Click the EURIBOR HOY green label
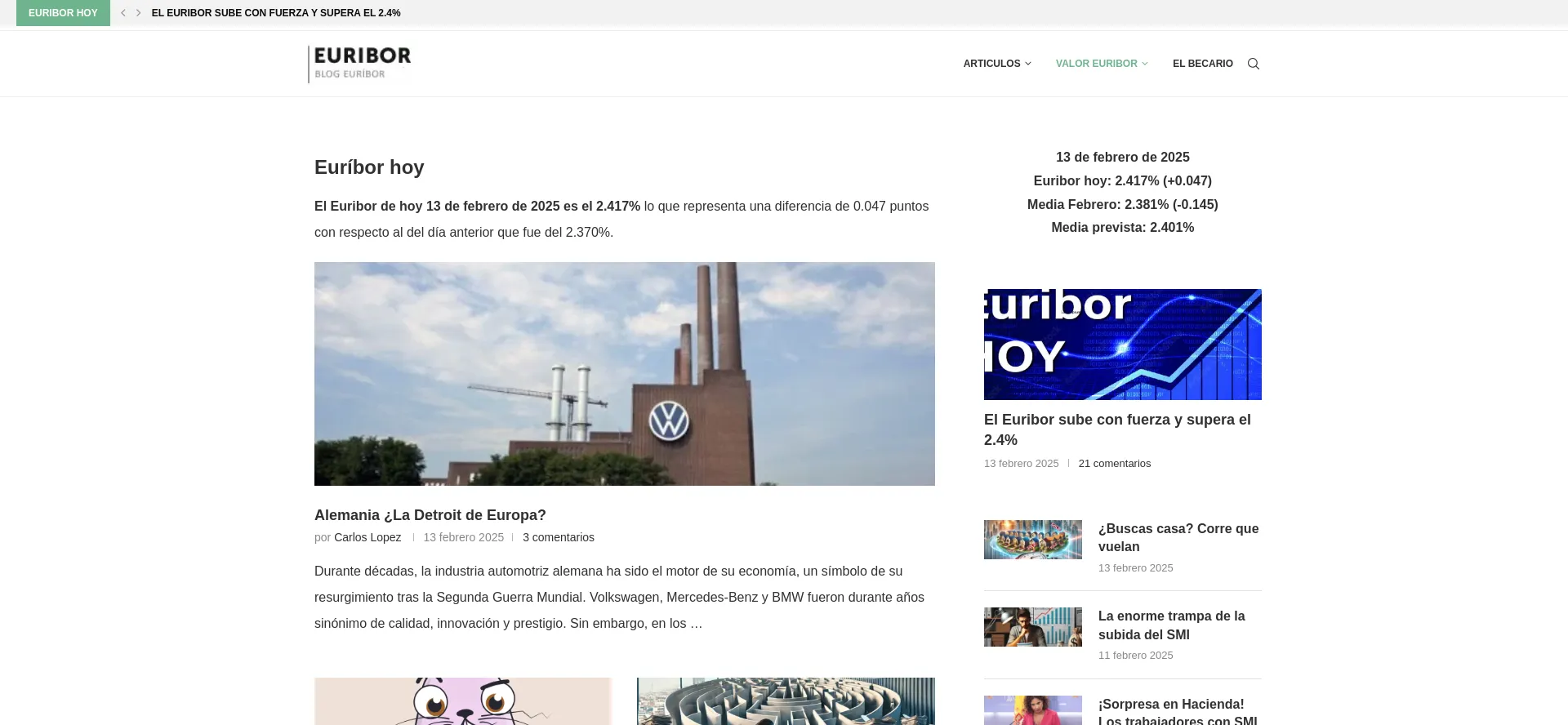The width and height of the screenshot is (1568, 725). coord(63,13)
